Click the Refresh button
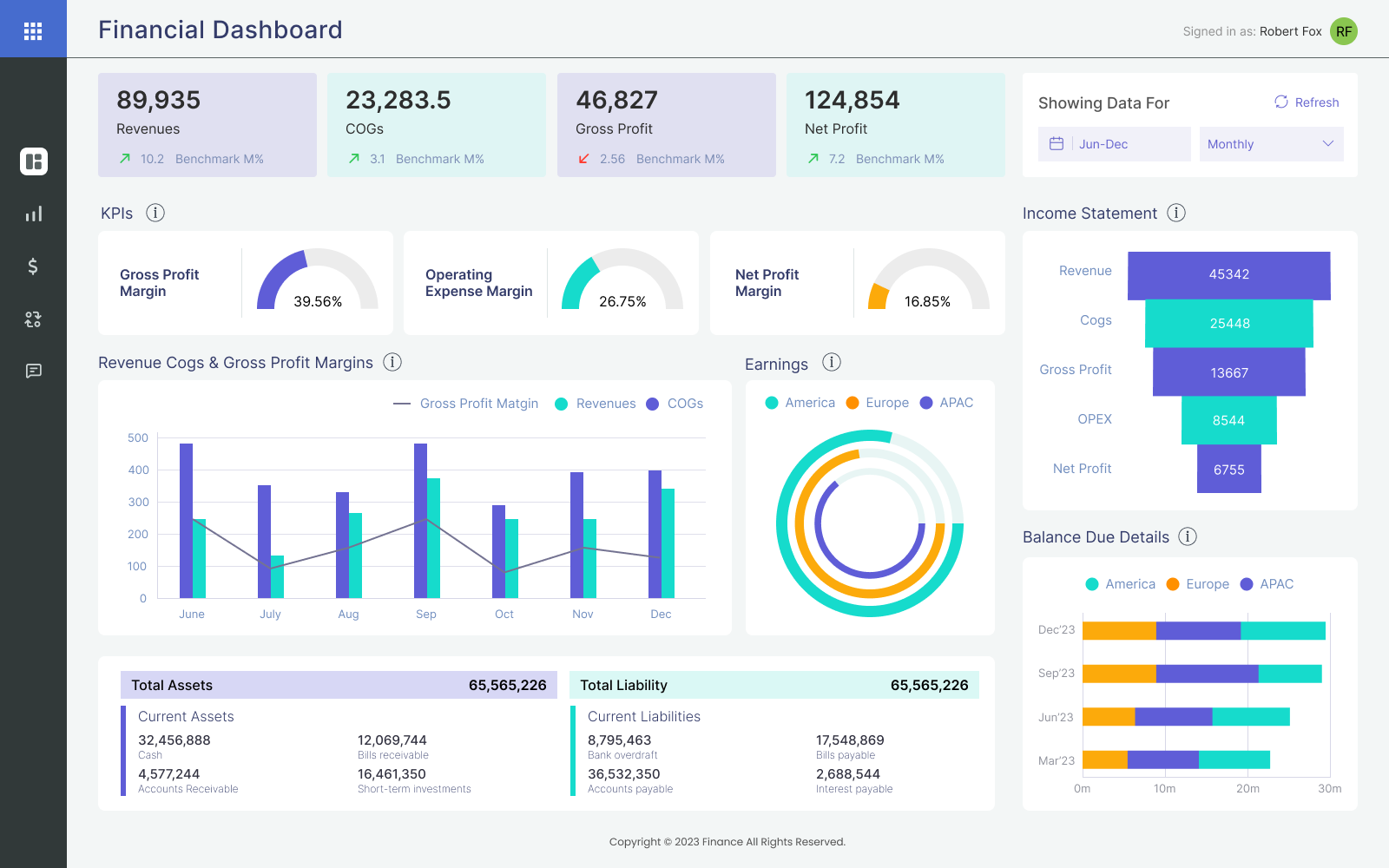Screen dimensions: 1389x868 click(x=1307, y=102)
